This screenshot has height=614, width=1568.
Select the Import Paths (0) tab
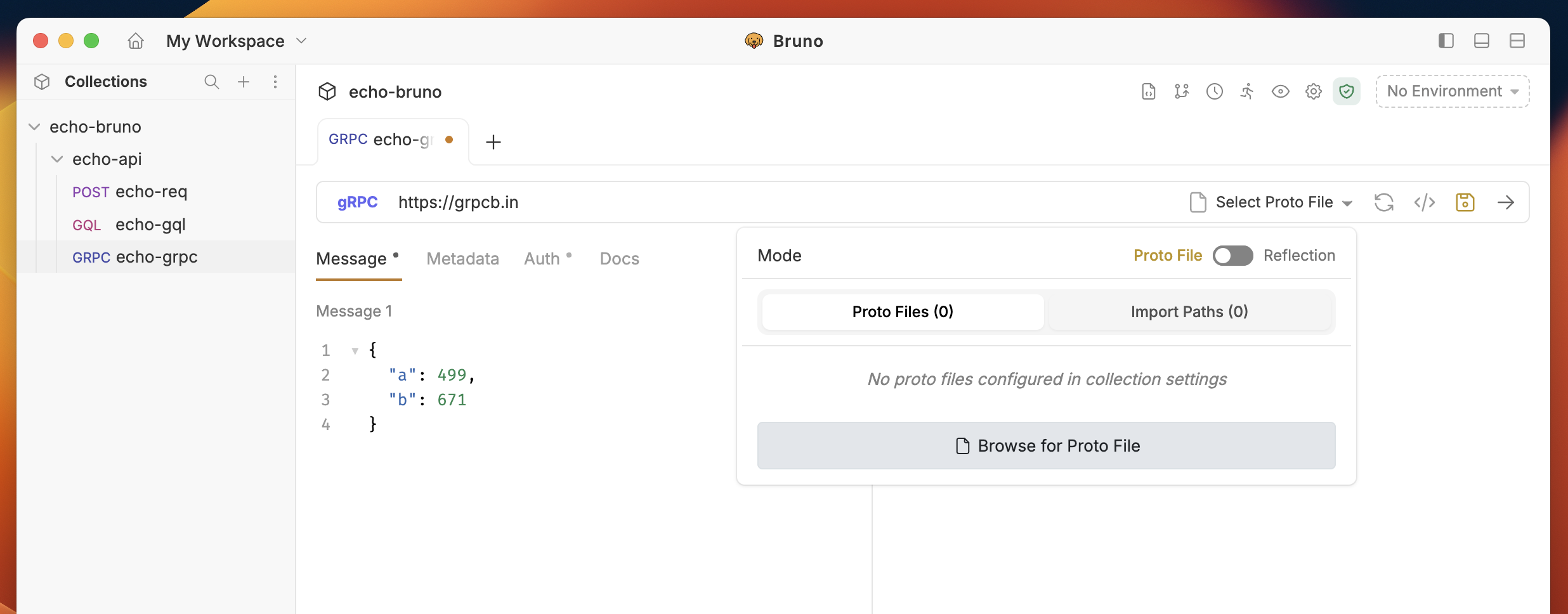tap(1189, 312)
